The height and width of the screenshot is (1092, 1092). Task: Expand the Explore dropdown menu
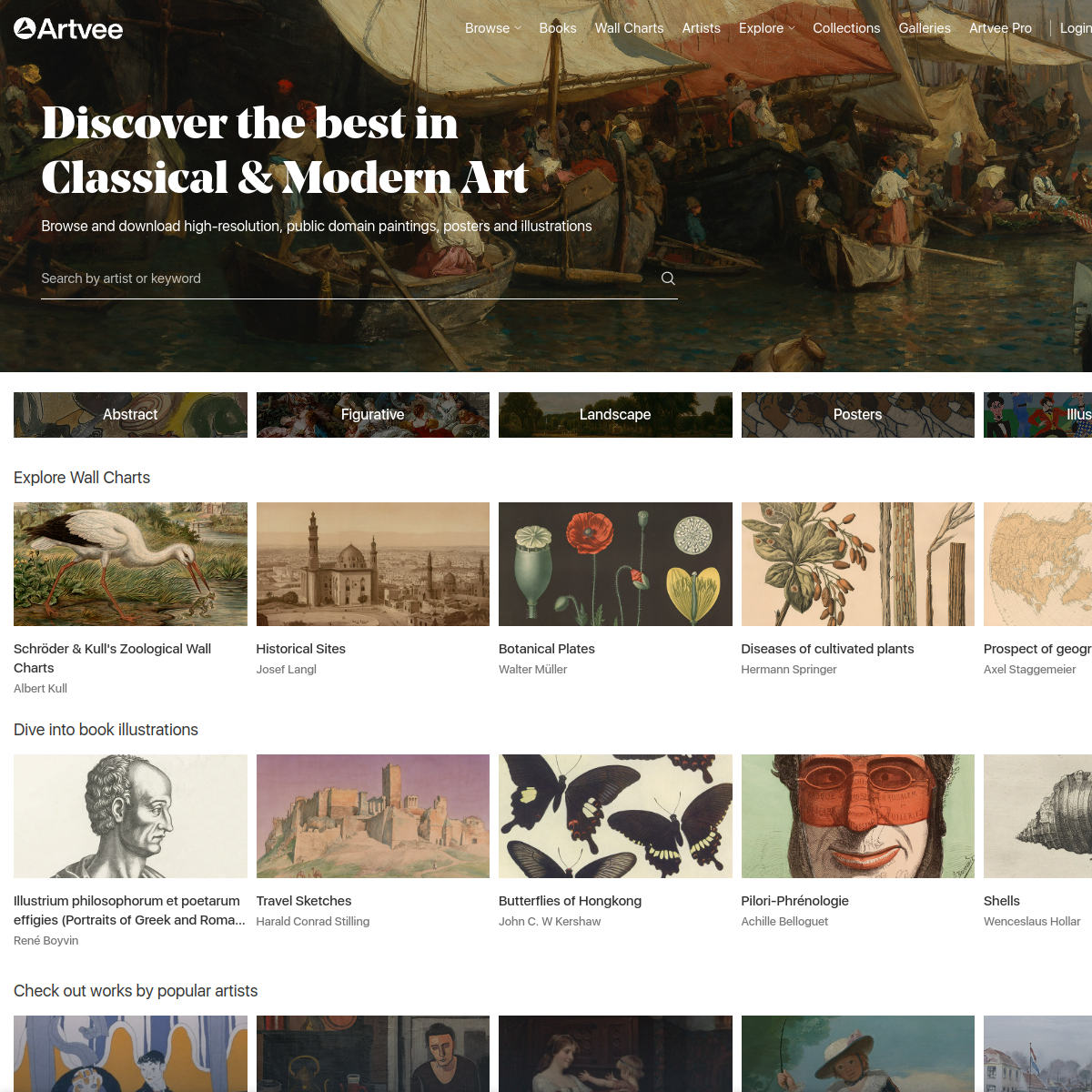(x=767, y=28)
